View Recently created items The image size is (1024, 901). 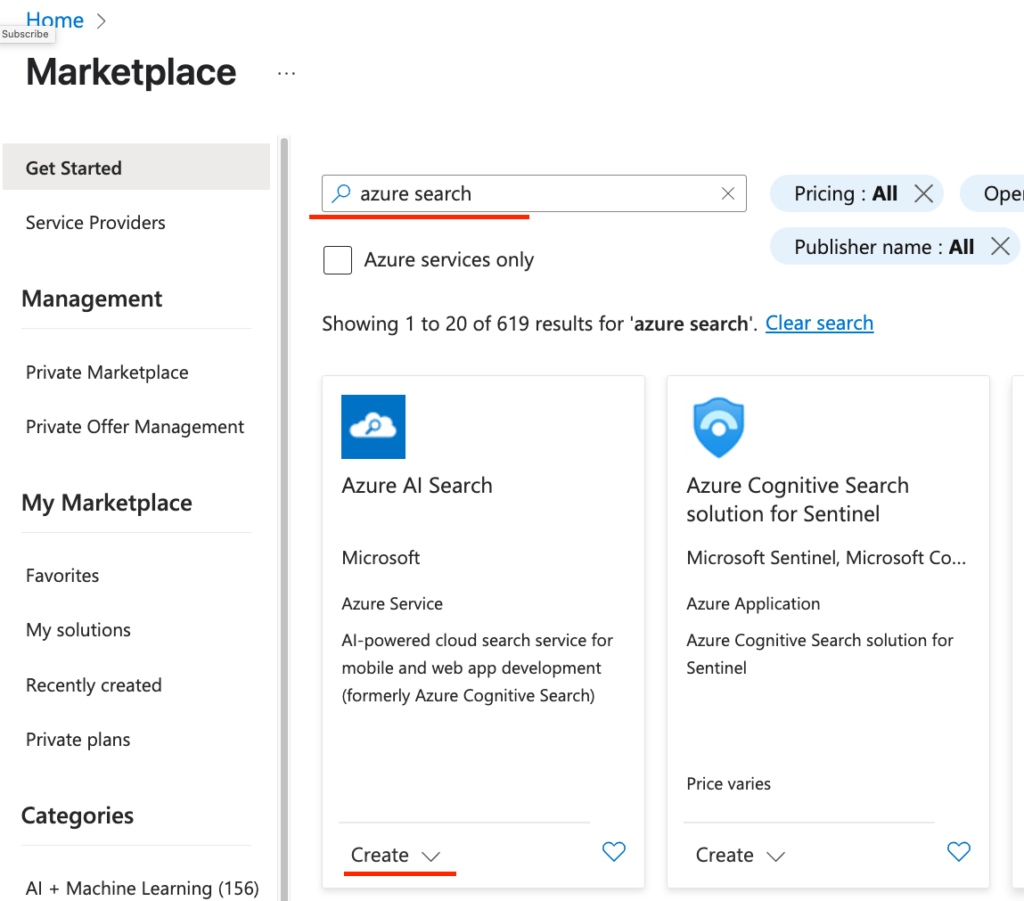pyautogui.click(x=93, y=685)
